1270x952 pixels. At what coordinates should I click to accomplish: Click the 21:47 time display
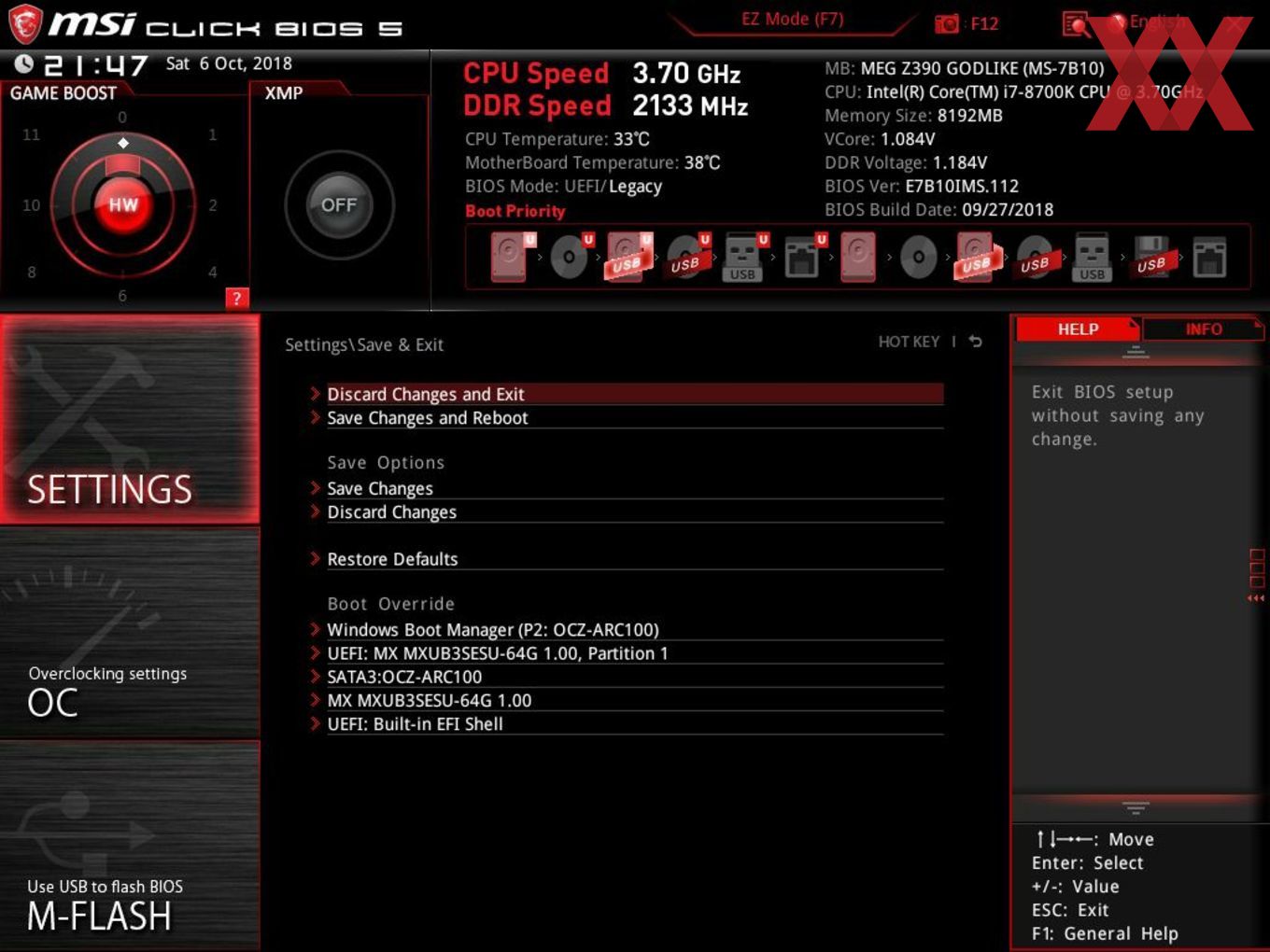tap(96, 65)
